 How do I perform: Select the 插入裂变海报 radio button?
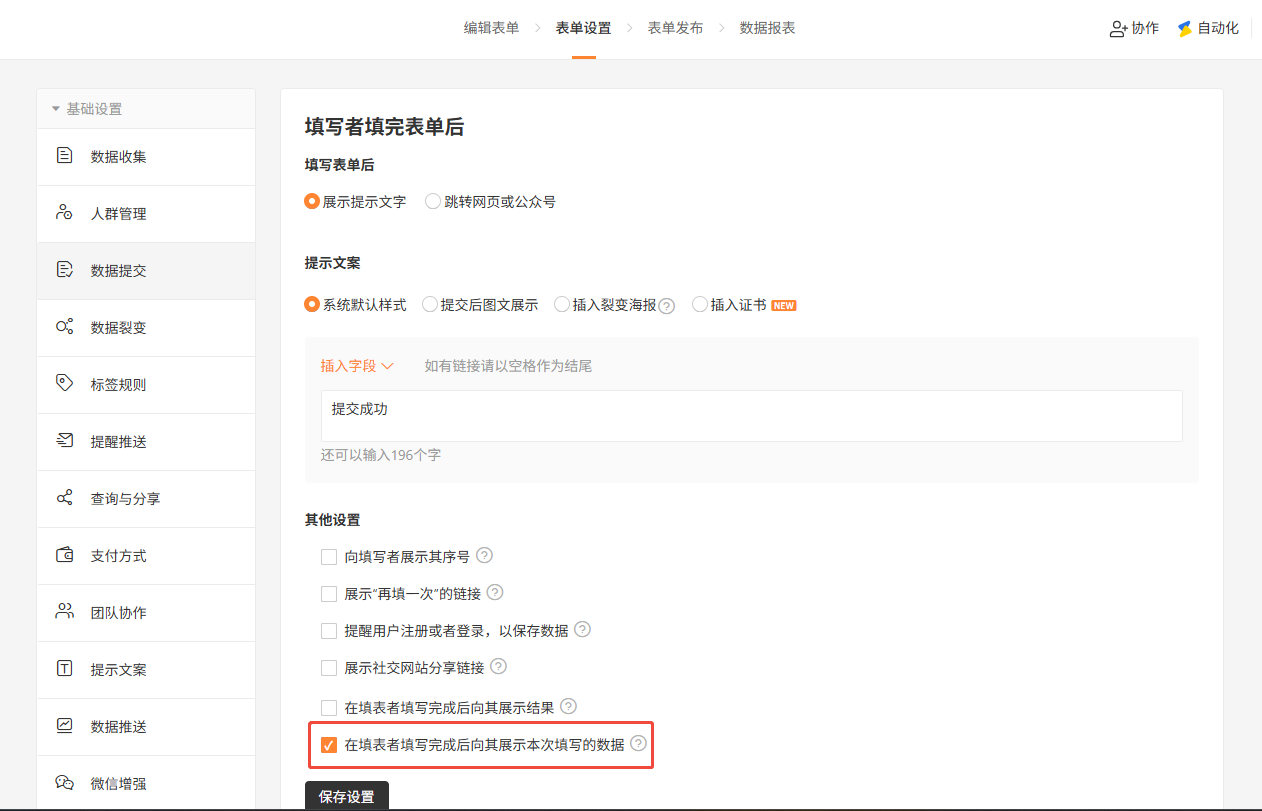562,304
